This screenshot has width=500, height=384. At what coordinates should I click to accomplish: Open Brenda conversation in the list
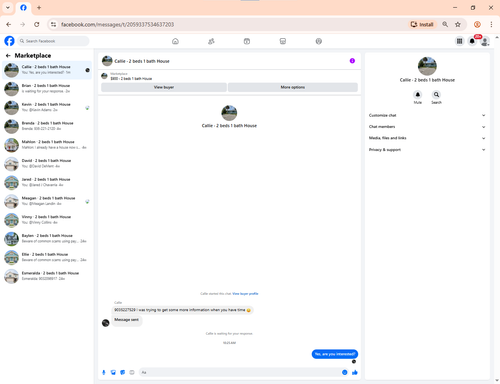(x=47, y=126)
